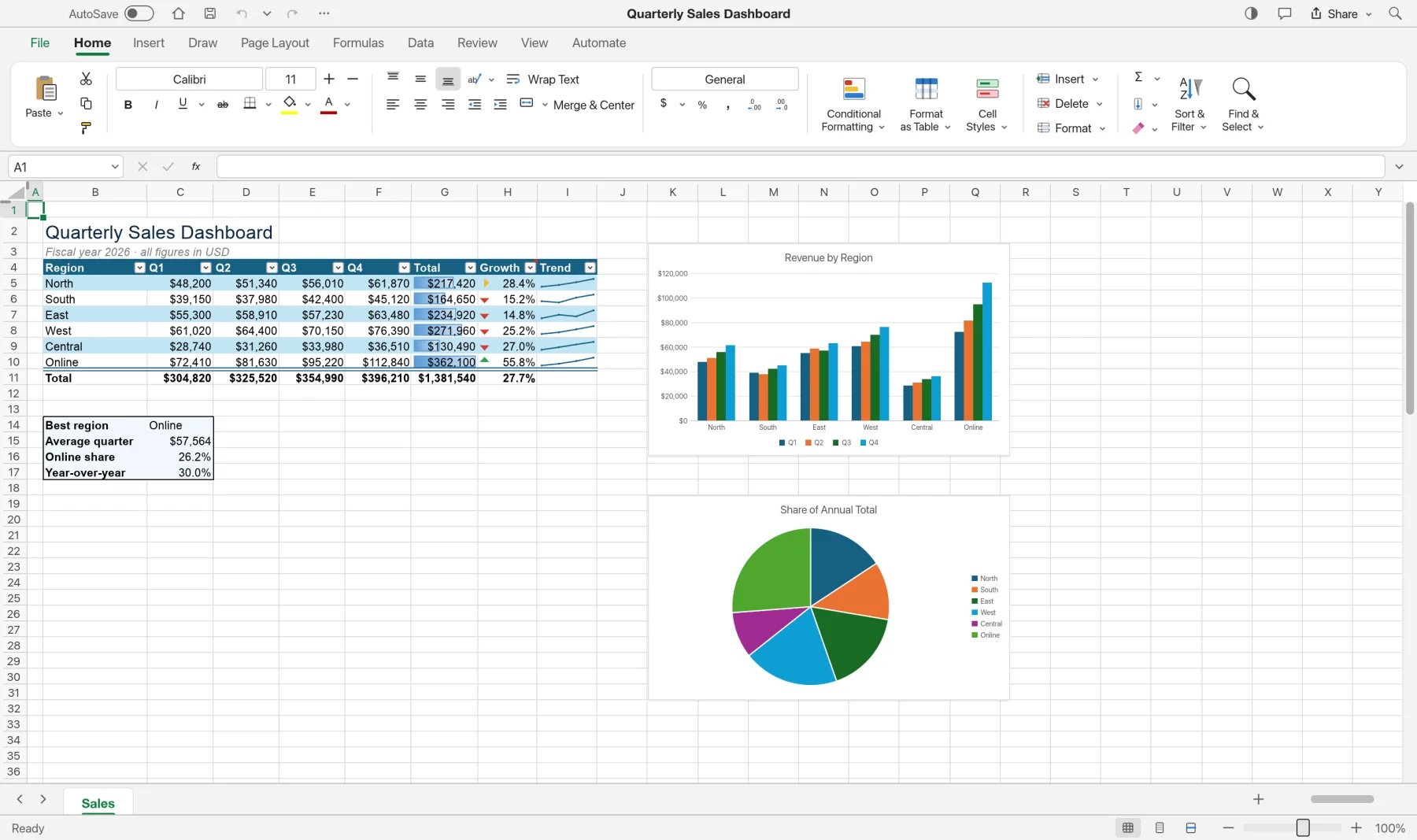Apply Percent Style format
The height and width of the screenshot is (840, 1417).
pos(702,105)
